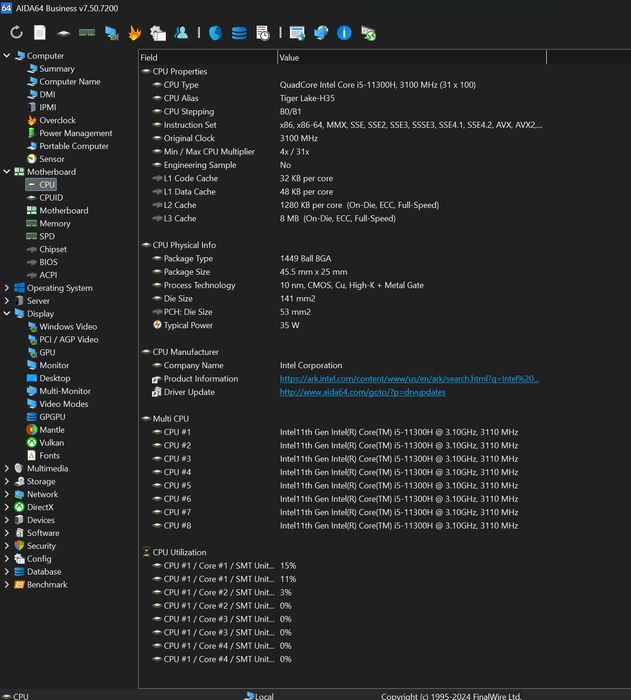This screenshot has height=700, width=631.
Task: Click the L3 Cache row
Action: (x=342, y=218)
